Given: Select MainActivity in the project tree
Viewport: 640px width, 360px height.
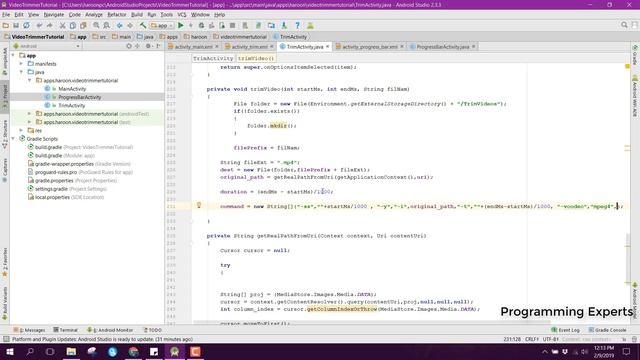Looking at the screenshot, I should pyautogui.click(x=72, y=89).
